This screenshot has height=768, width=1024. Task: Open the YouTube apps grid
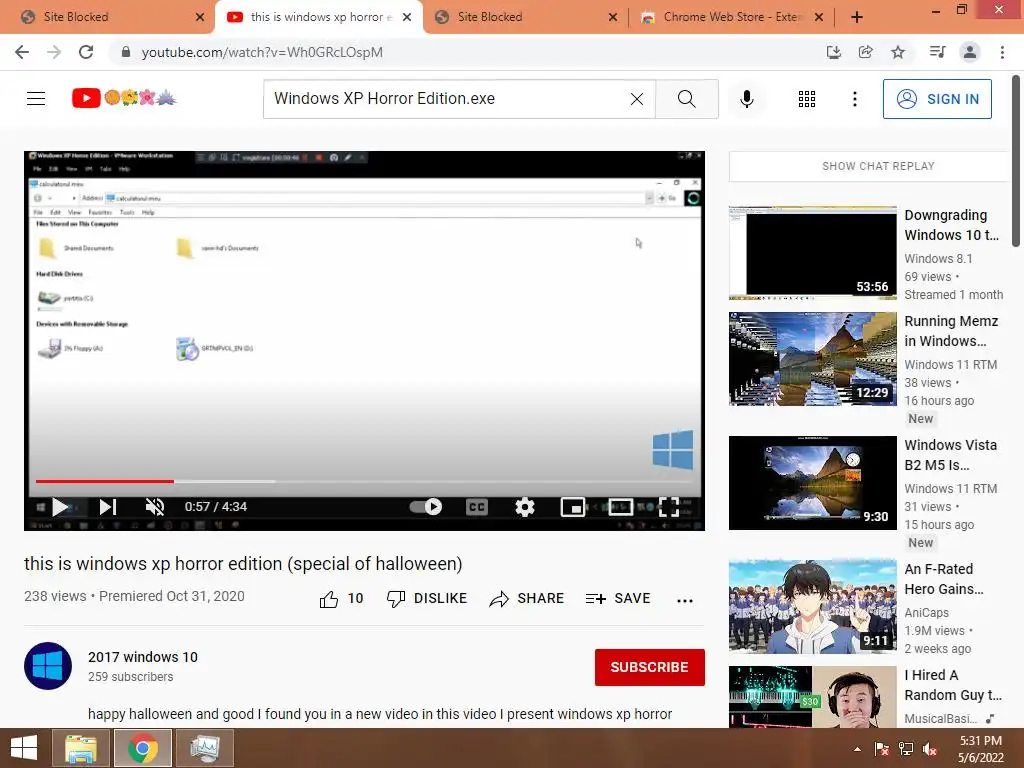(807, 99)
